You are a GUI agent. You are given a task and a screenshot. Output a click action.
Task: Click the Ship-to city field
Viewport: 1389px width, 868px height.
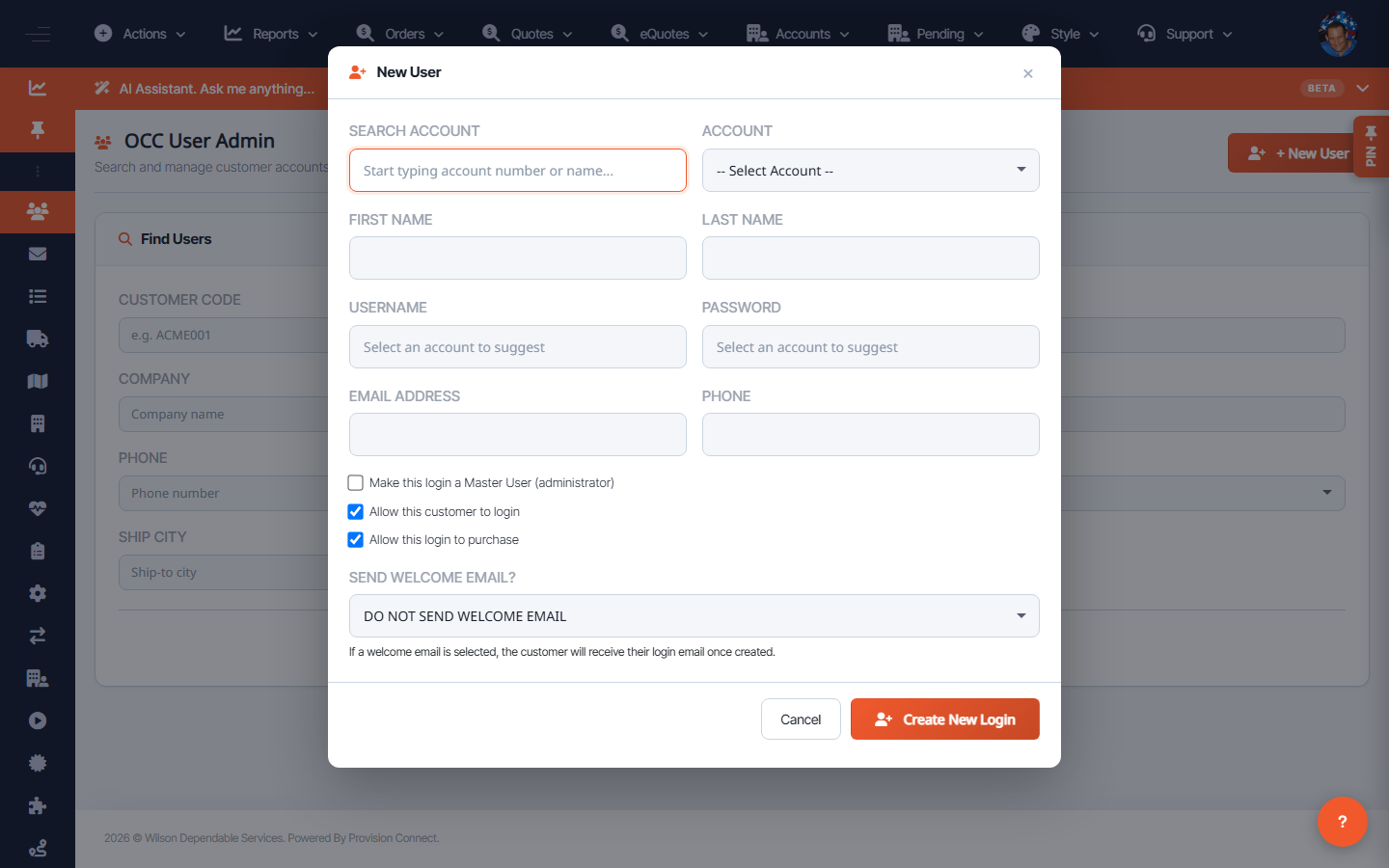tap(223, 573)
